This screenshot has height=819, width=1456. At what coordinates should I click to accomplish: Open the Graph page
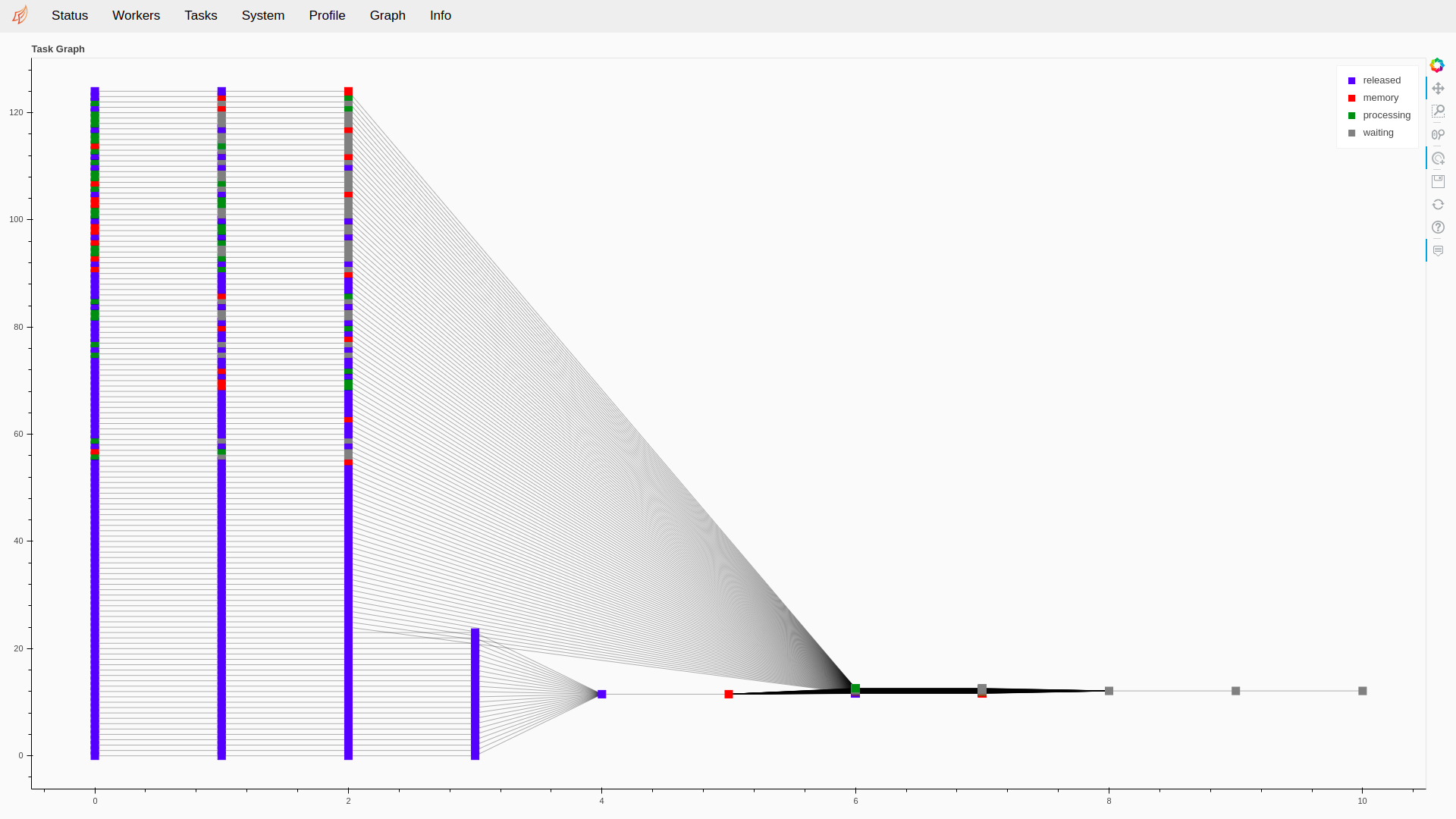pos(388,15)
